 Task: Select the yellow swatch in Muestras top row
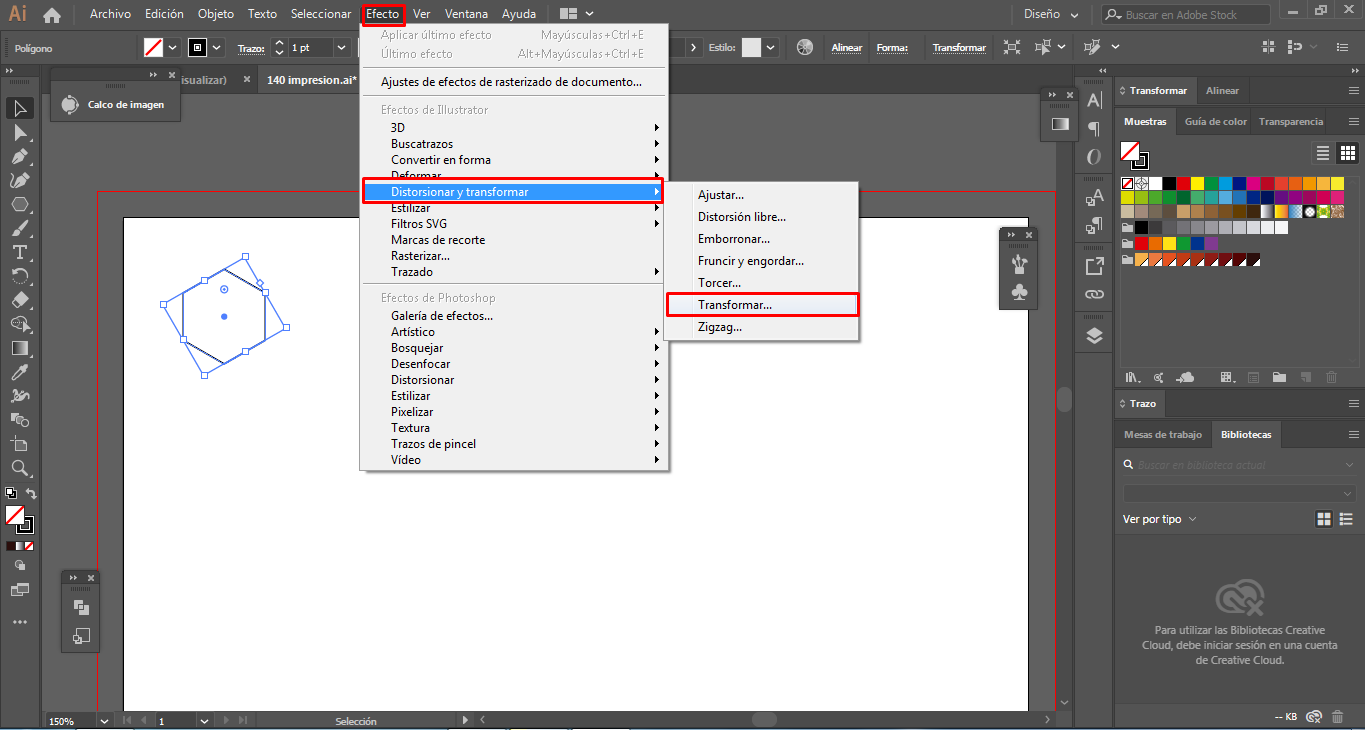[1198, 184]
